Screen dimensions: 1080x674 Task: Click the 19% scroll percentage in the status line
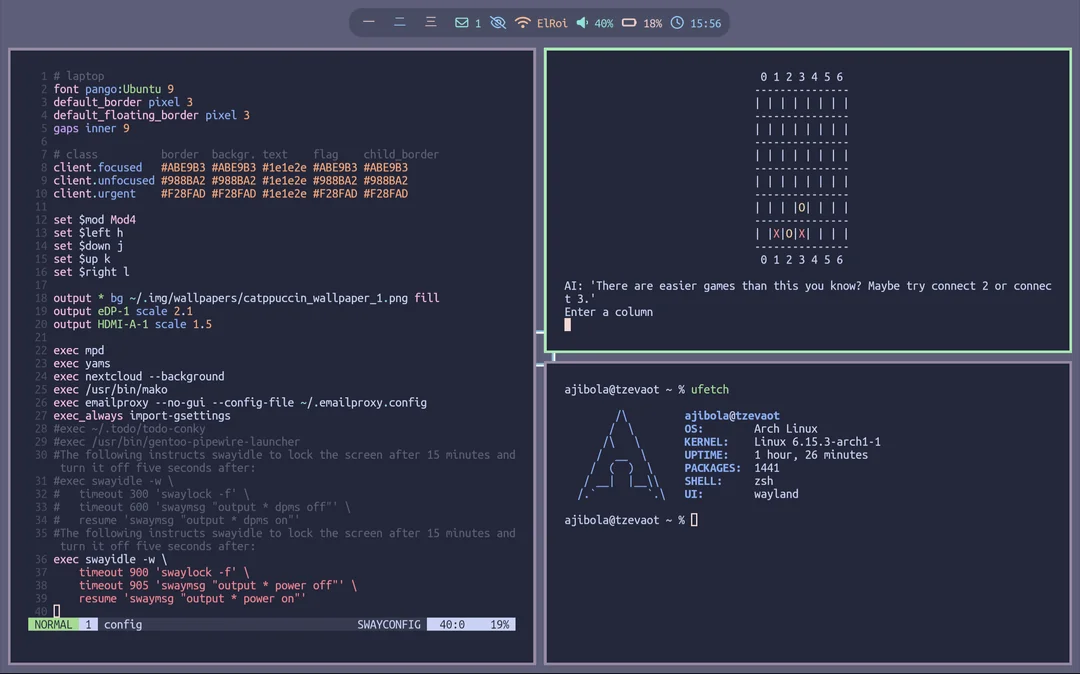[x=499, y=624]
